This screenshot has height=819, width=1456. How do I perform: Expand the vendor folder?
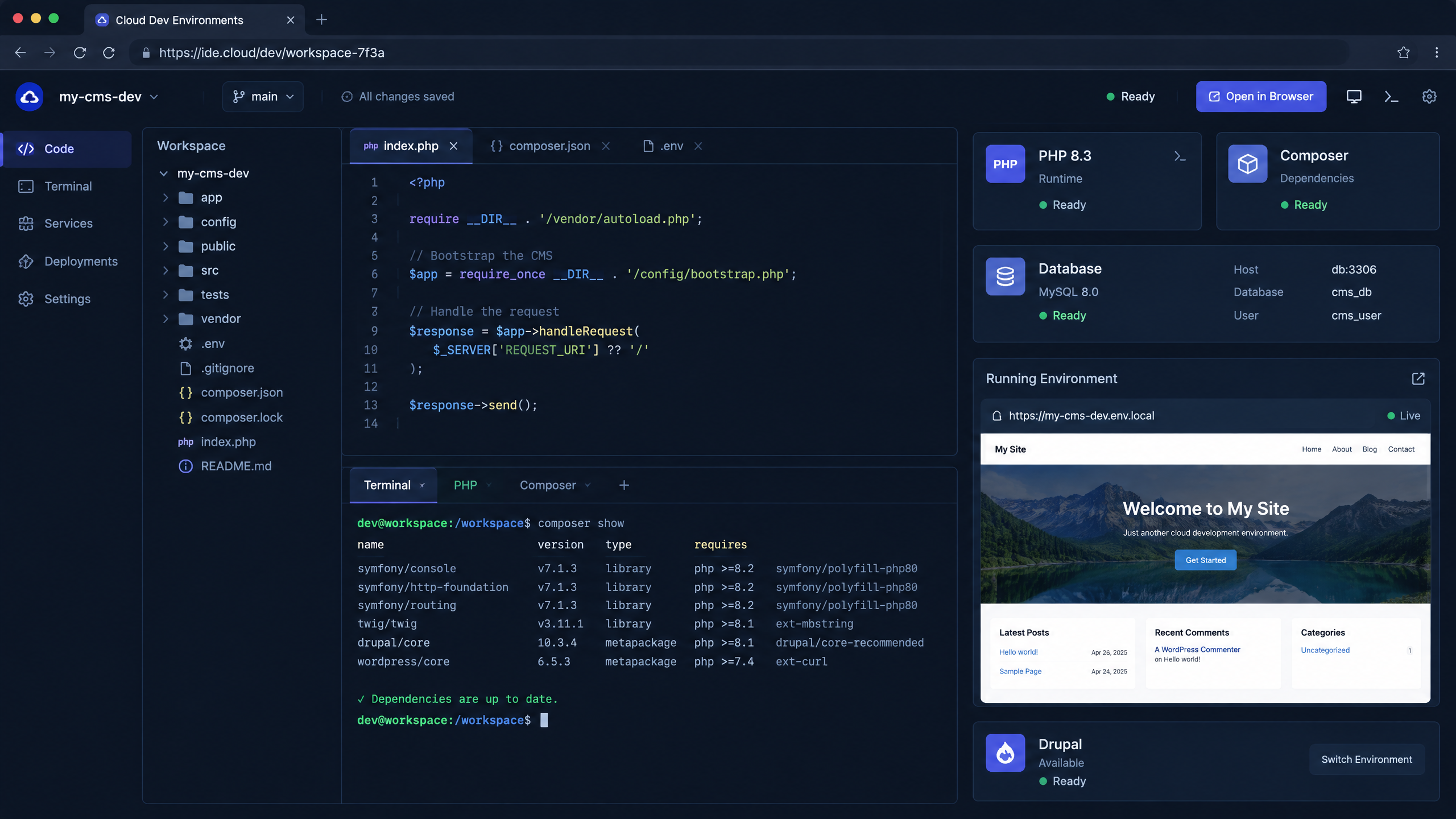(x=166, y=319)
